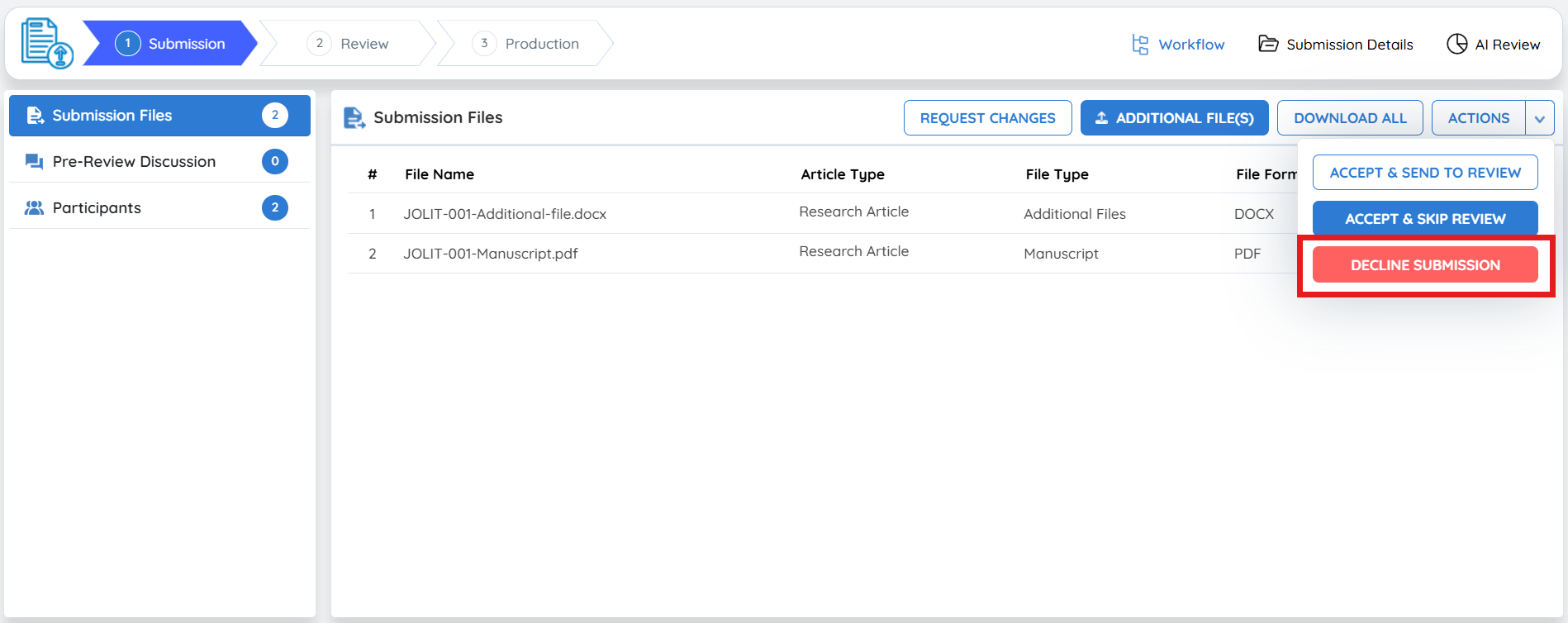The height and width of the screenshot is (623, 1568).
Task: Open the Actions menu button
Action: pyautogui.click(x=1478, y=118)
